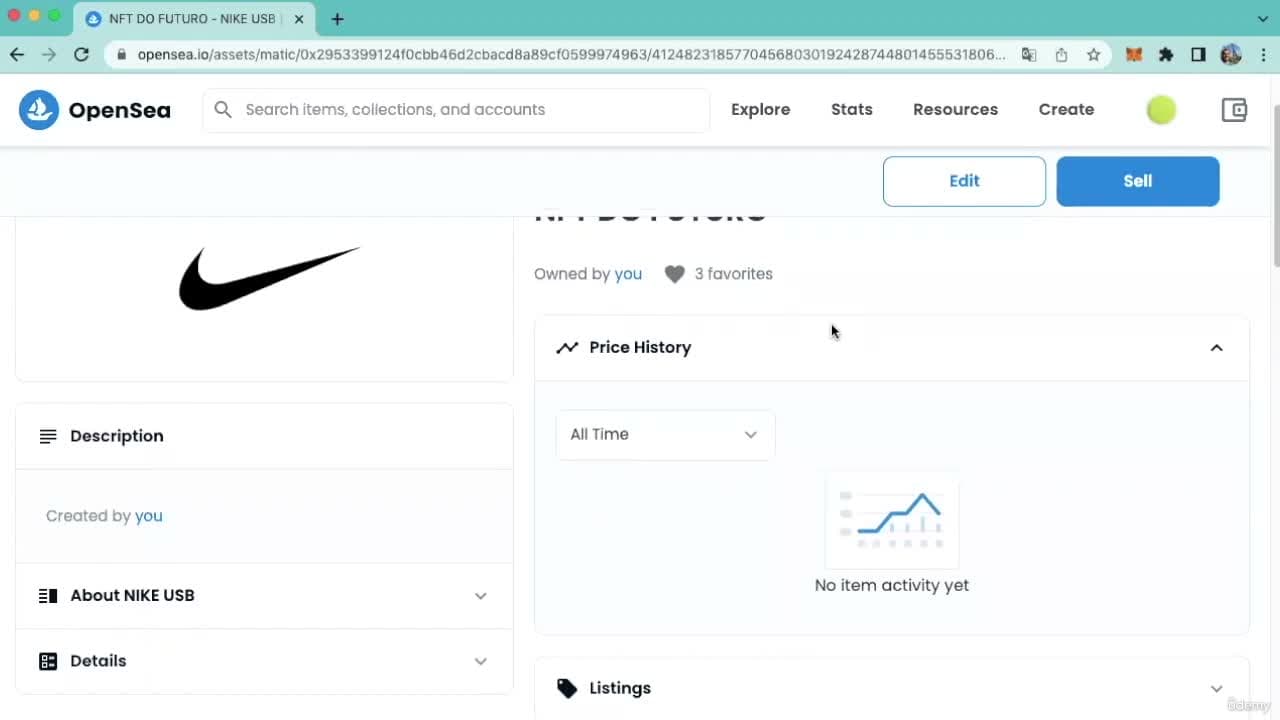Screen dimensions: 1280x720
Task: Open the Chrome three-dot menu
Action: click(1263, 55)
